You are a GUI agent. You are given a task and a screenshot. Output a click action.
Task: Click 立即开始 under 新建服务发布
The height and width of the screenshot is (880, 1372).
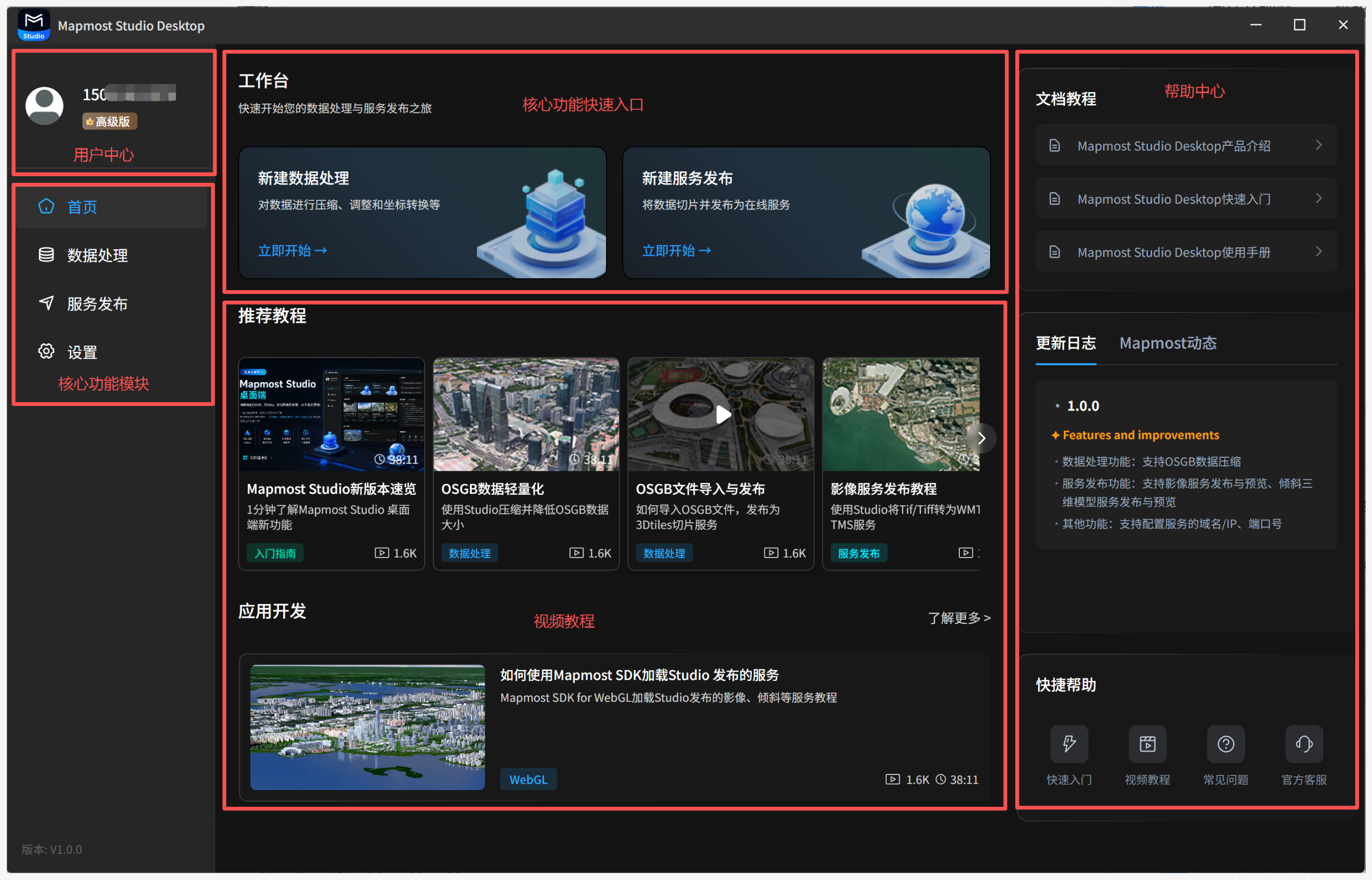click(x=677, y=250)
